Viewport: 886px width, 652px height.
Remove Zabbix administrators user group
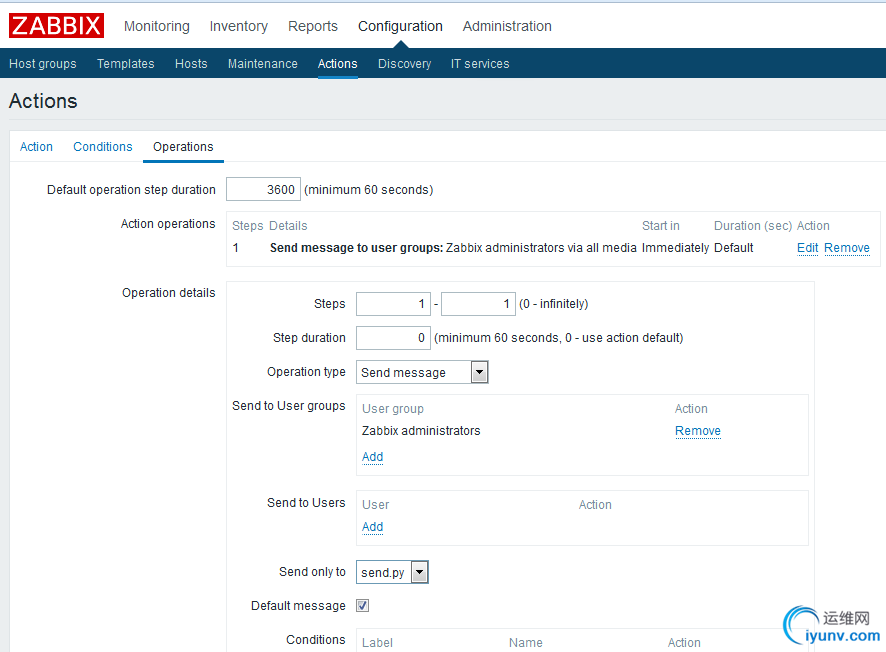698,431
